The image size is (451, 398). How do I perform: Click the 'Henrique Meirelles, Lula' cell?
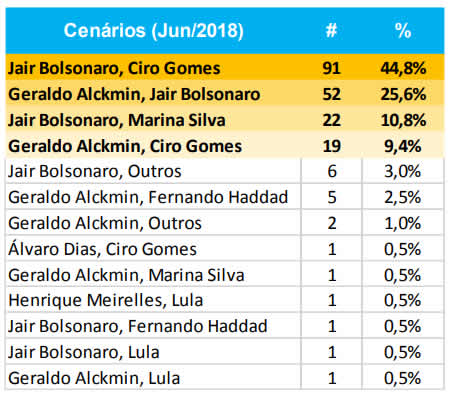pos(153,300)
